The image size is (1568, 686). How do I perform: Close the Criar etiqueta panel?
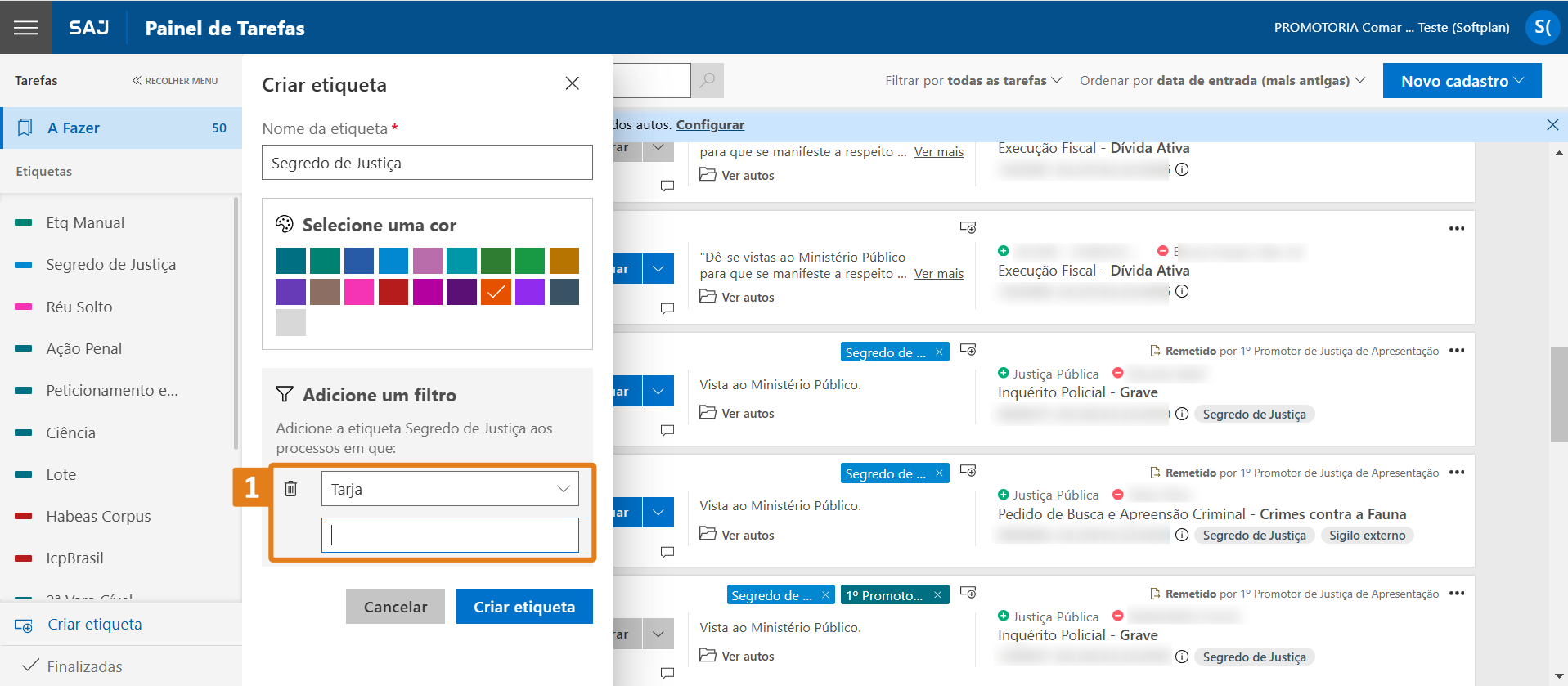(x=572, y=83)
